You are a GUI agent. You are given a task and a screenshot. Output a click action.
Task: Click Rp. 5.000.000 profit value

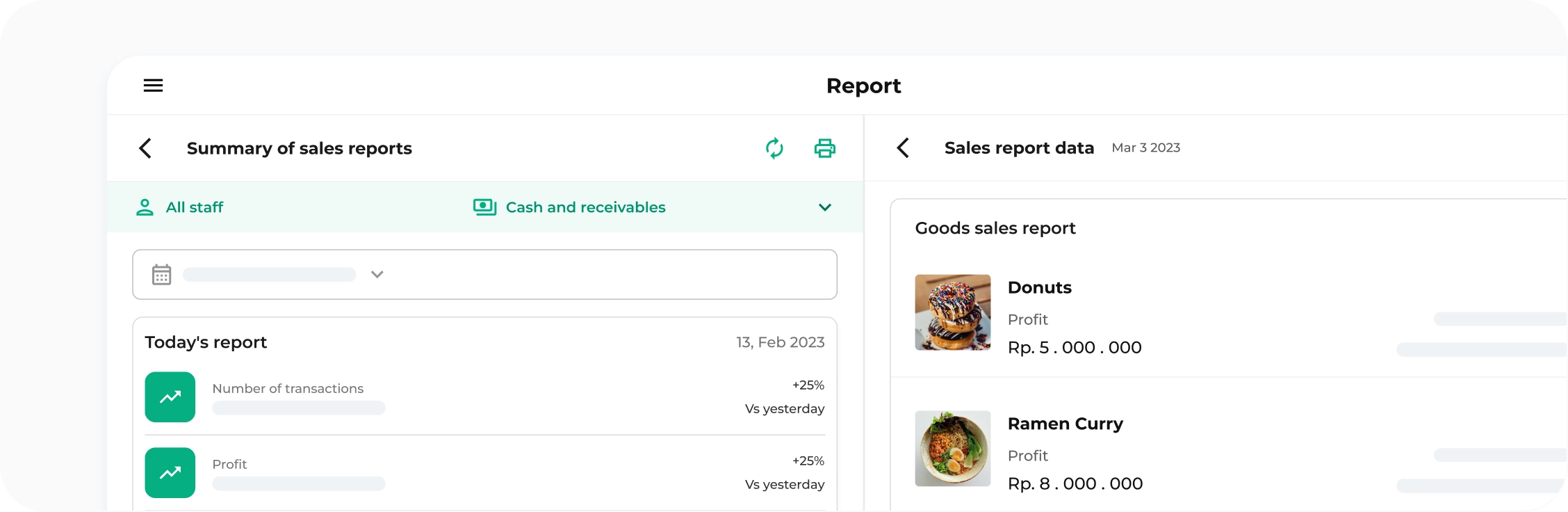click(x=1075, y=347)
